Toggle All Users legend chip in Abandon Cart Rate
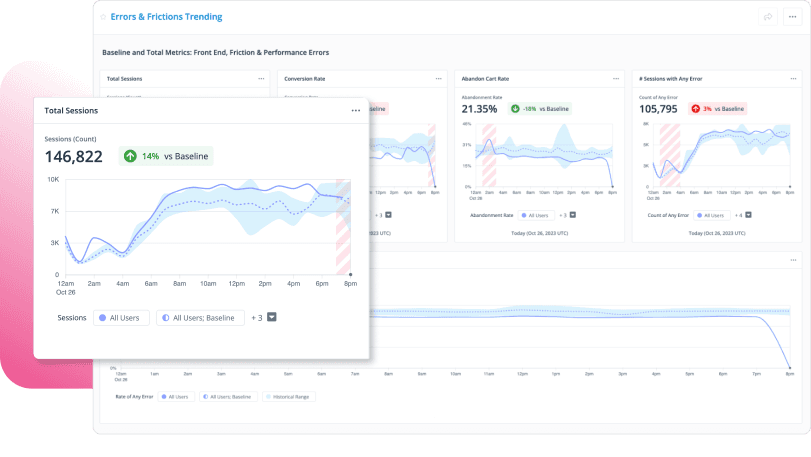The width and height of the screenshot is (811, 457). click(534, 215)
